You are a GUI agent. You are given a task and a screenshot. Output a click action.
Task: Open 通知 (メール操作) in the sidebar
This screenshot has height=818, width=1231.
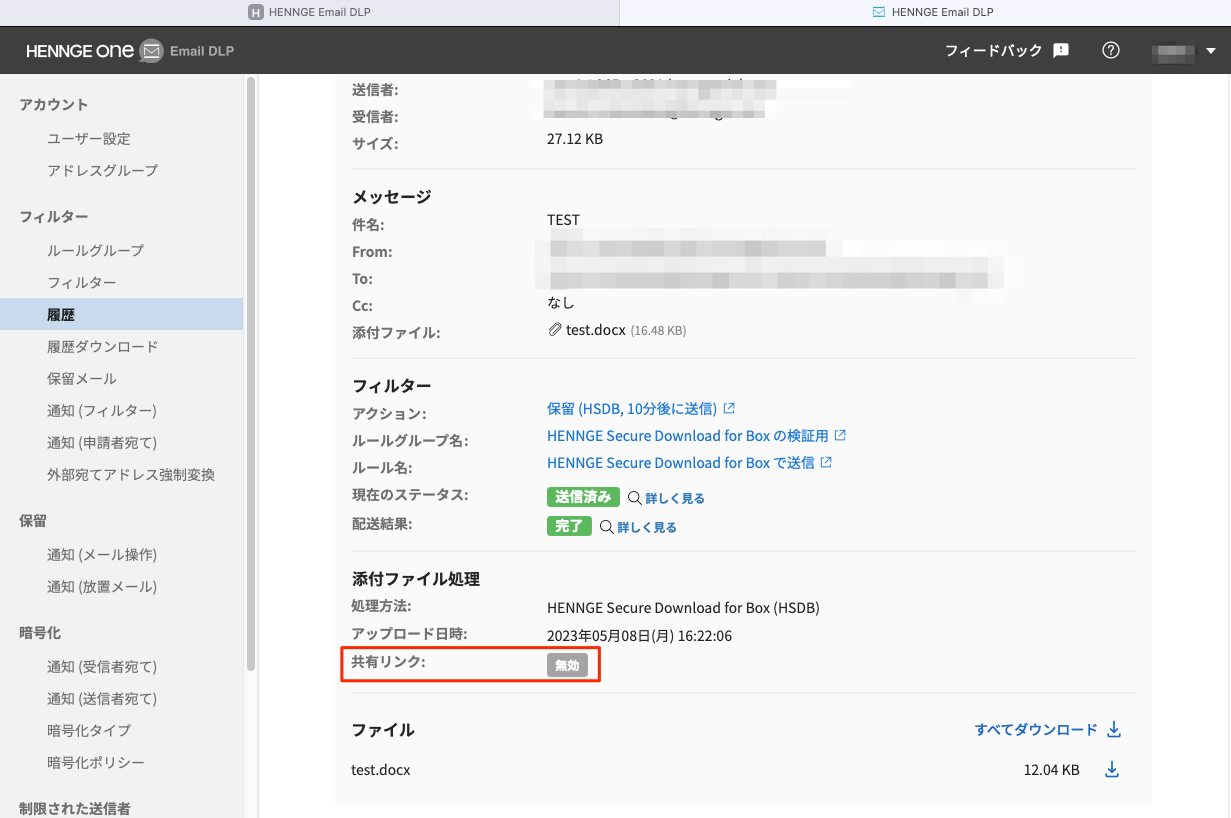pyautogui.click(x=102, y=555)
